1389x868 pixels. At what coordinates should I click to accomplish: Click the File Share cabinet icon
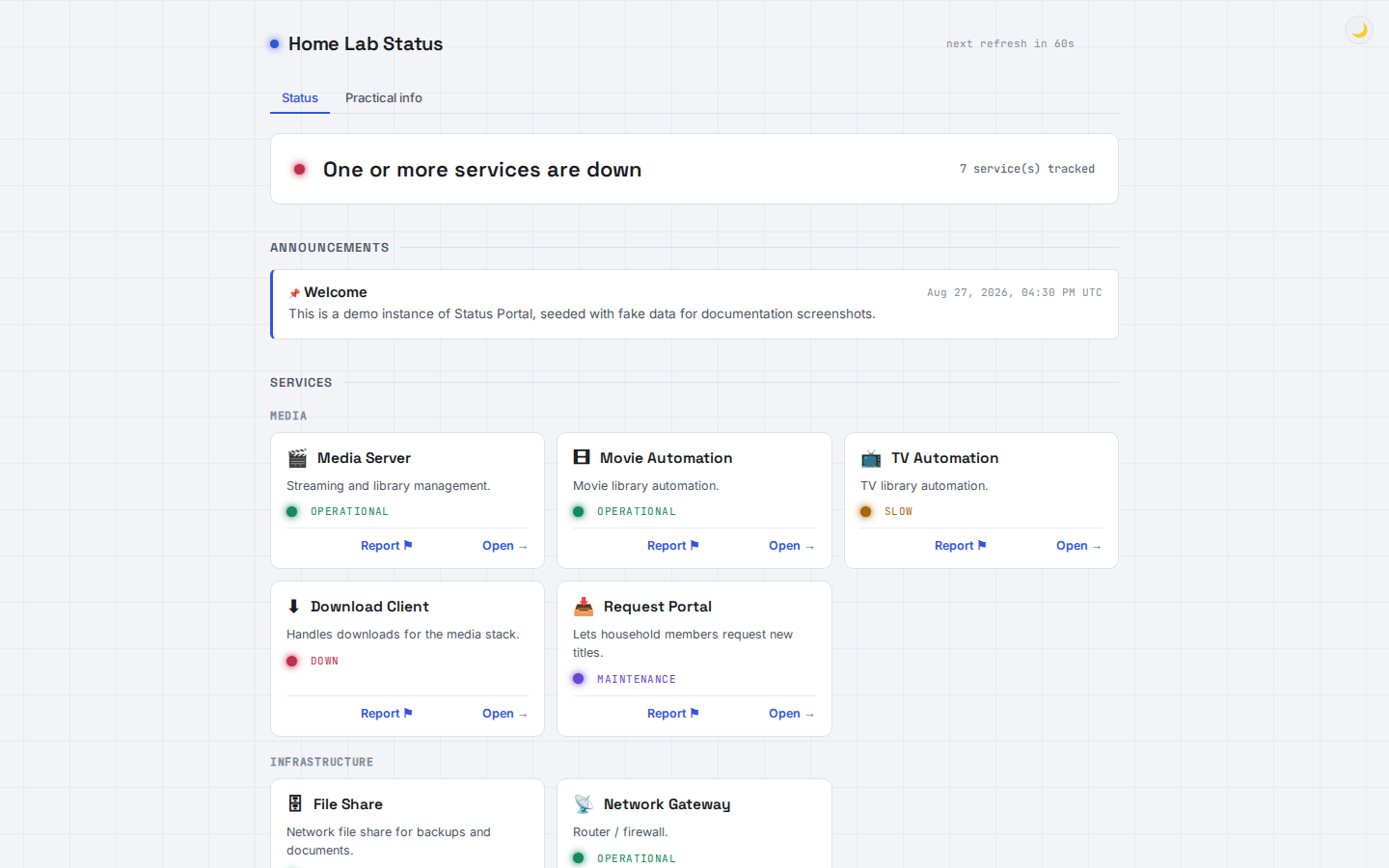coord(295,803)
